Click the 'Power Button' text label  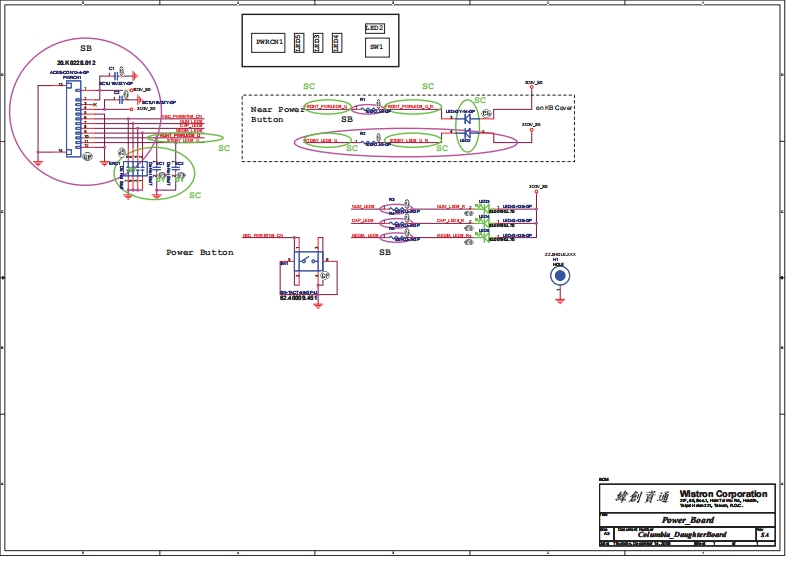(199, 253)
